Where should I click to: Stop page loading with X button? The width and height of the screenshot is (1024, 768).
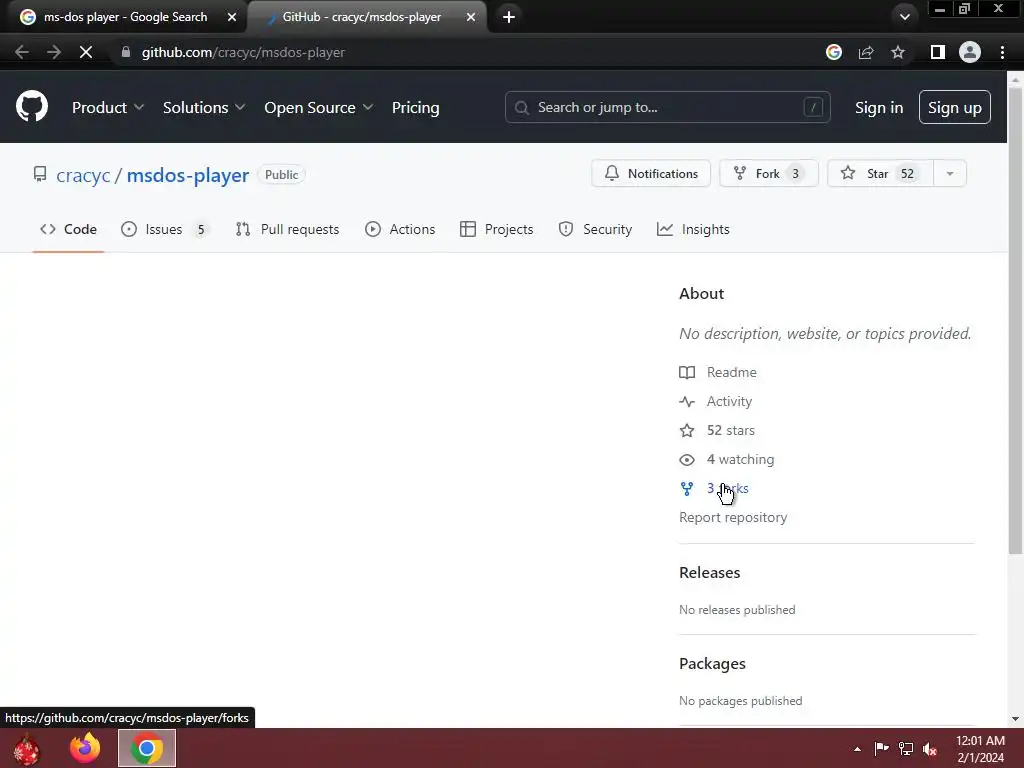pyautogui.click(x=86, y=52)
